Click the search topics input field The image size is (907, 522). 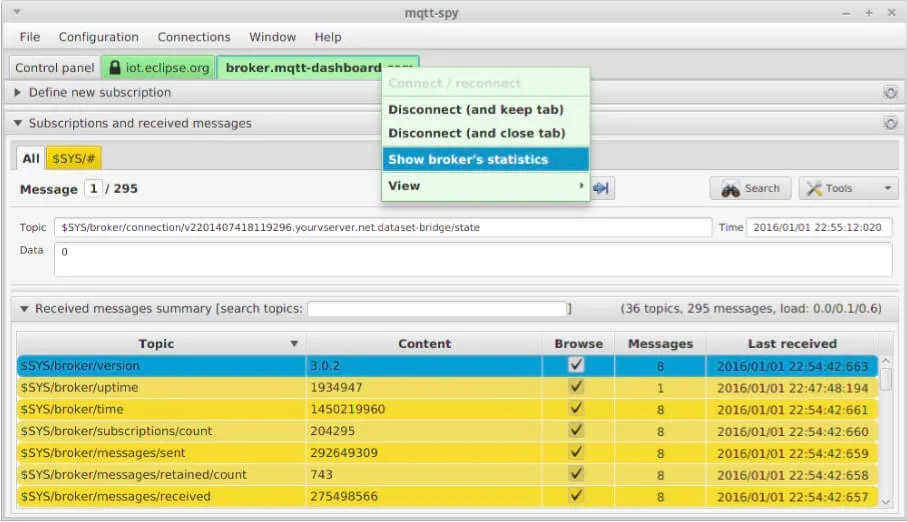pos(437,309)
